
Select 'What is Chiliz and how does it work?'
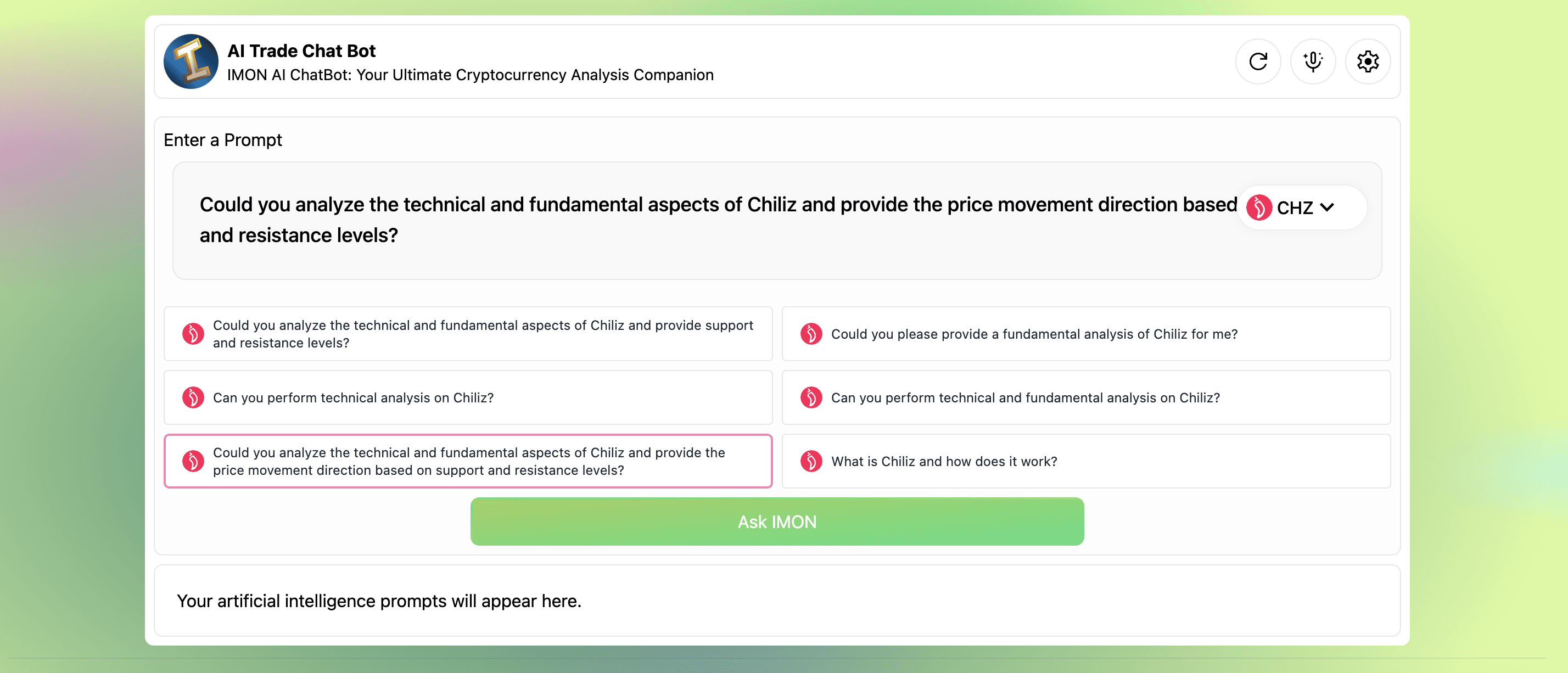pyautogui.click(x=943, y=461)
